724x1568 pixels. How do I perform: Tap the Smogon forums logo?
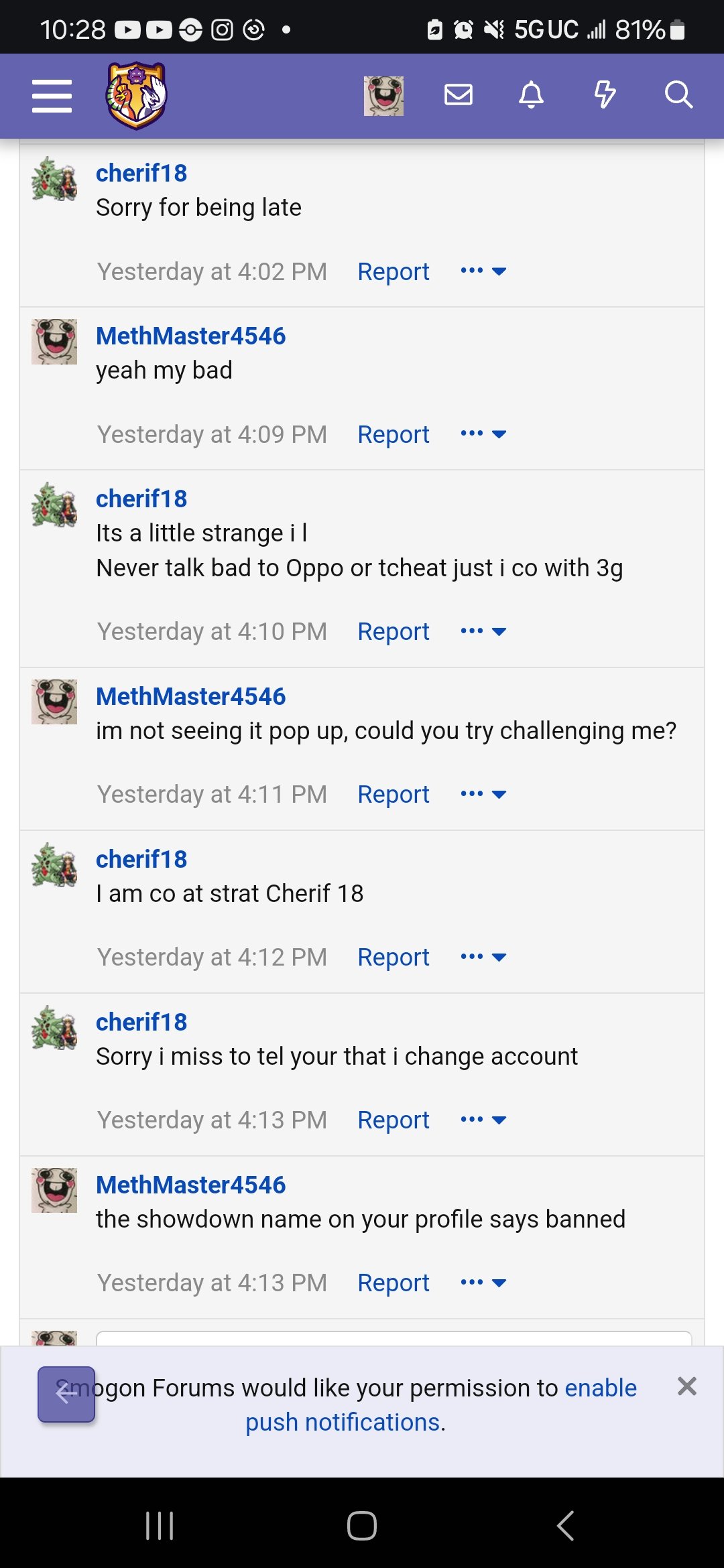tap(136, 96)
